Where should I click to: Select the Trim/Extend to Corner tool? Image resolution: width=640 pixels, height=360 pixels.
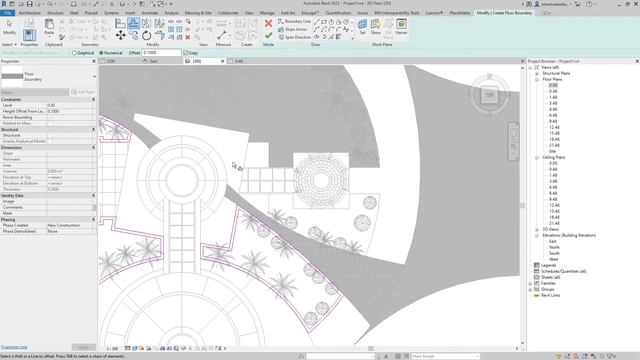(160, 36)
